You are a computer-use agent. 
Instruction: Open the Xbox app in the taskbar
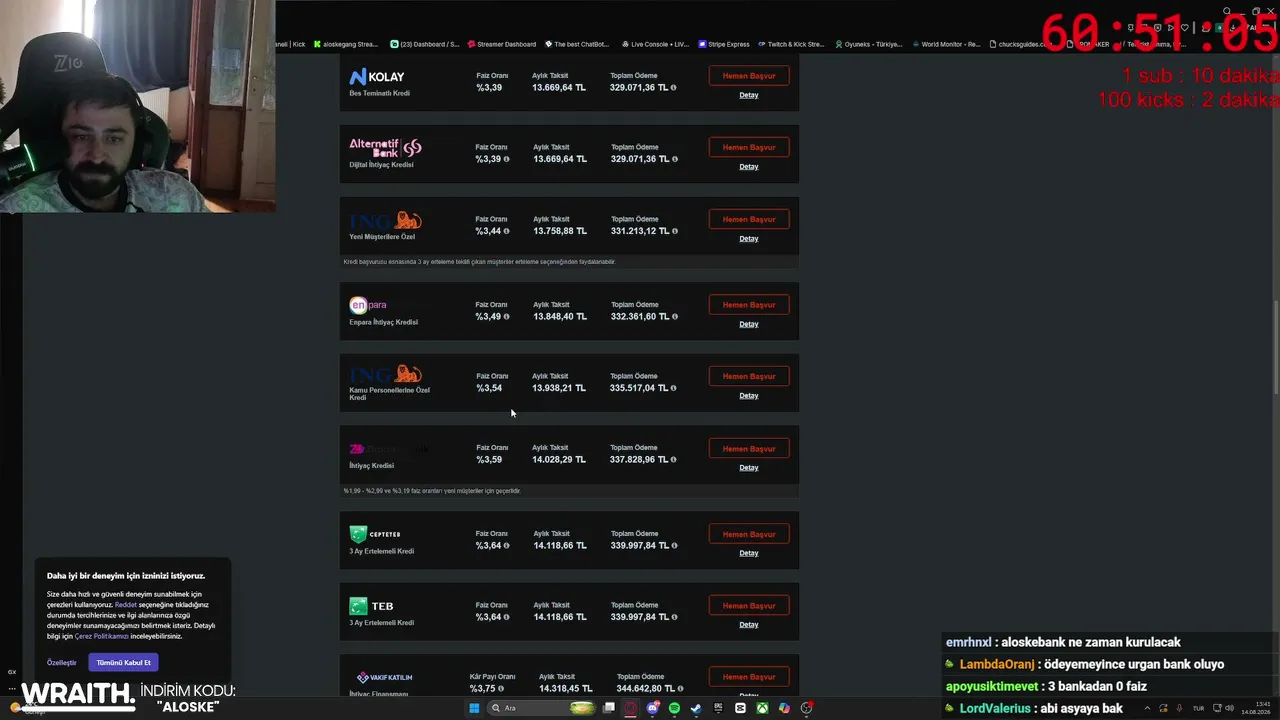click(762, 708)
